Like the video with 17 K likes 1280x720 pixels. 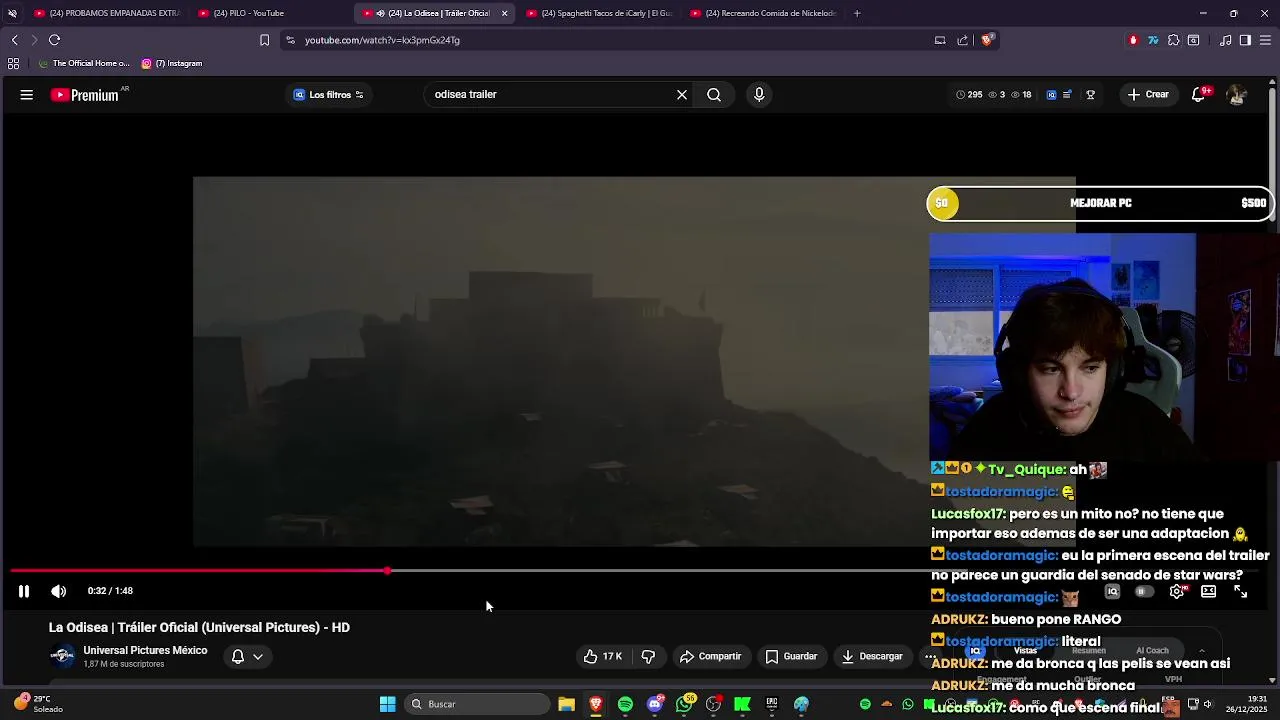603,657
